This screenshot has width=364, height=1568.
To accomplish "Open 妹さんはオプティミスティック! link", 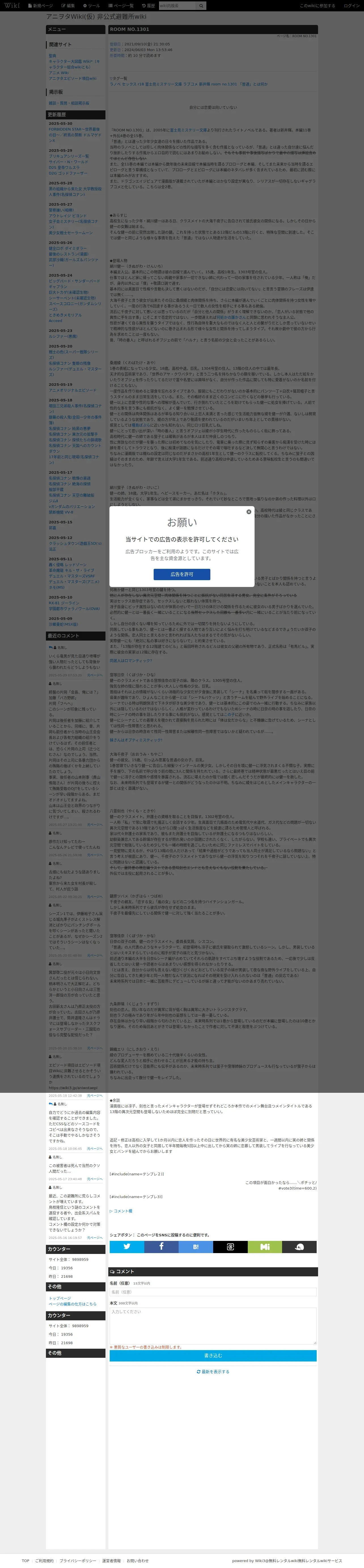I will tap(136, 740).
